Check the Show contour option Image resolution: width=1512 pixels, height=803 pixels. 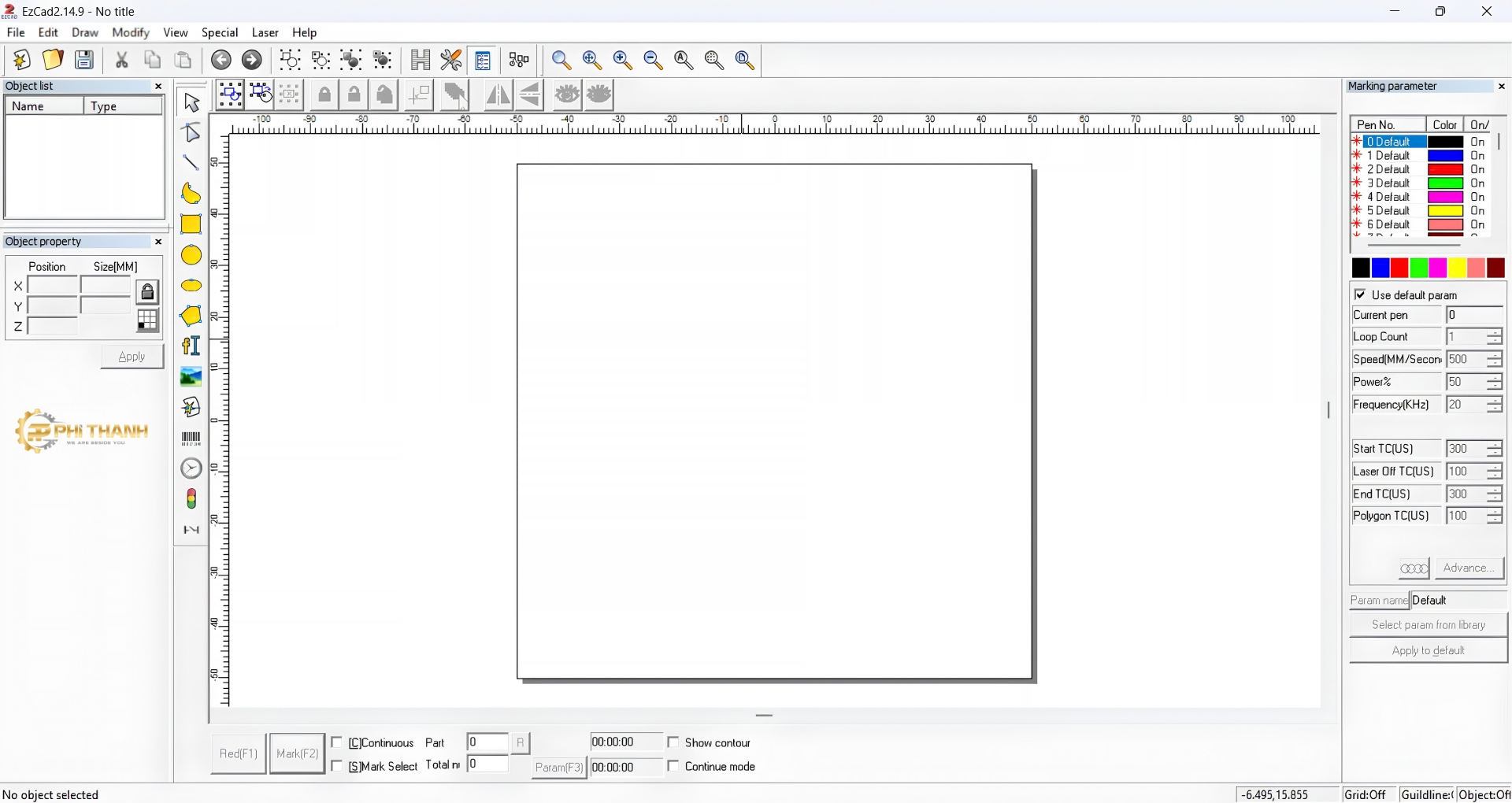(x=674, y=744)
